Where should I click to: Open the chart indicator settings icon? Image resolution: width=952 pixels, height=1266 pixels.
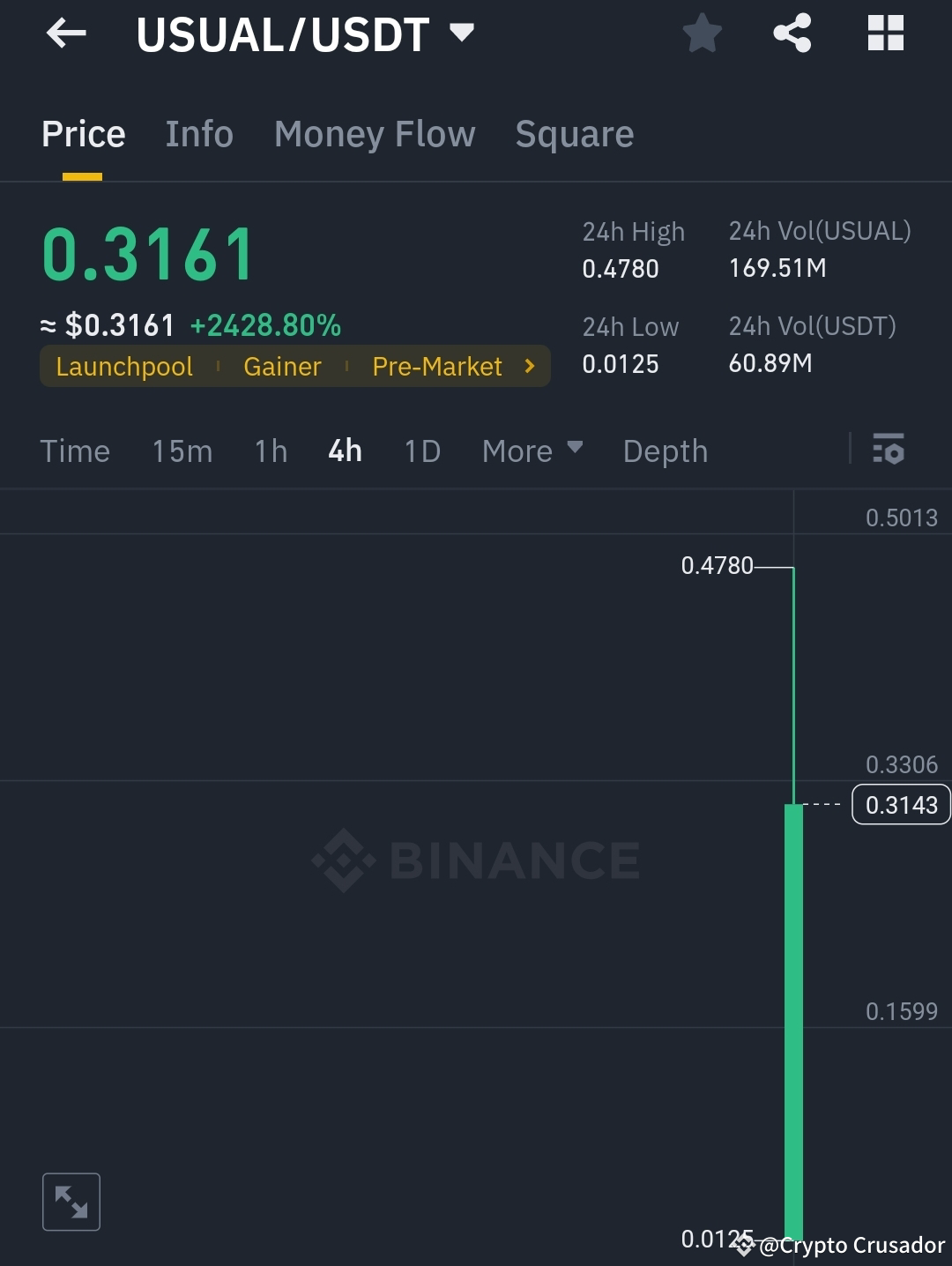click(x=890, y=451)
